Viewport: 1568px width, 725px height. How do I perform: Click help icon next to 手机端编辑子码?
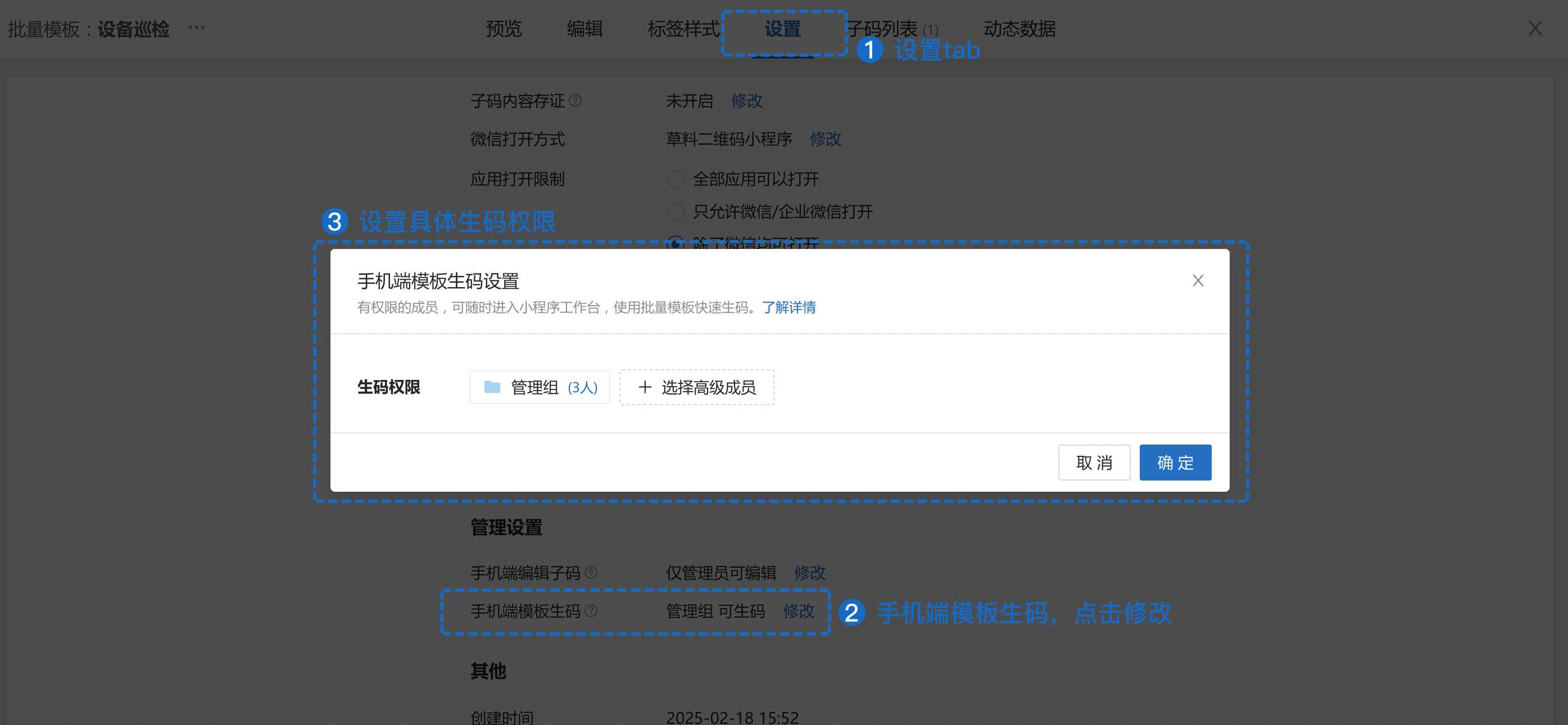(x=591, y=572)
